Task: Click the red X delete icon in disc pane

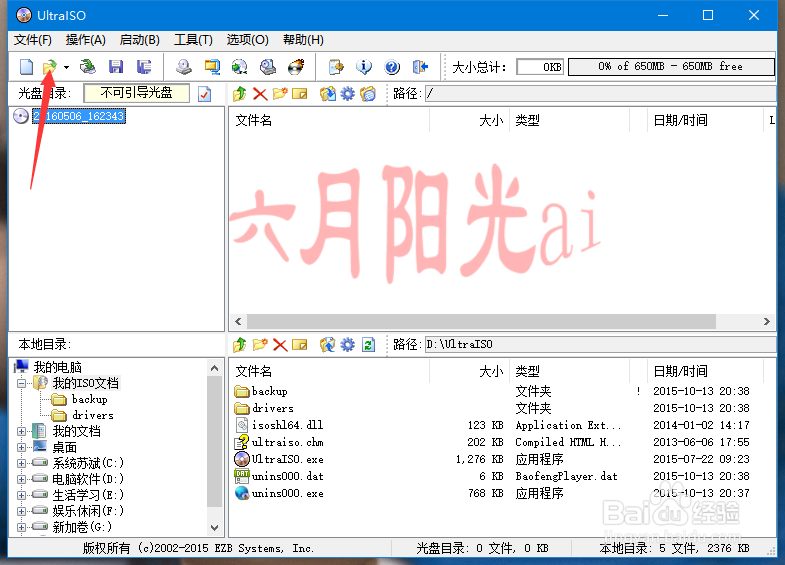Action: 260,94
